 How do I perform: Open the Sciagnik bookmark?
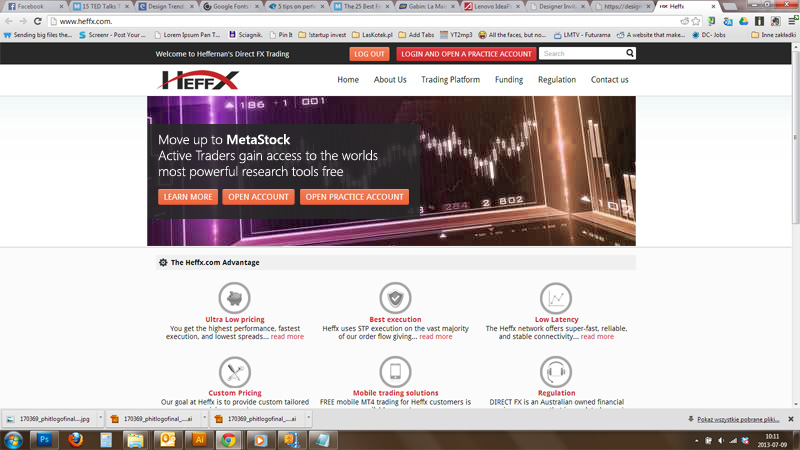coord(245,35)
